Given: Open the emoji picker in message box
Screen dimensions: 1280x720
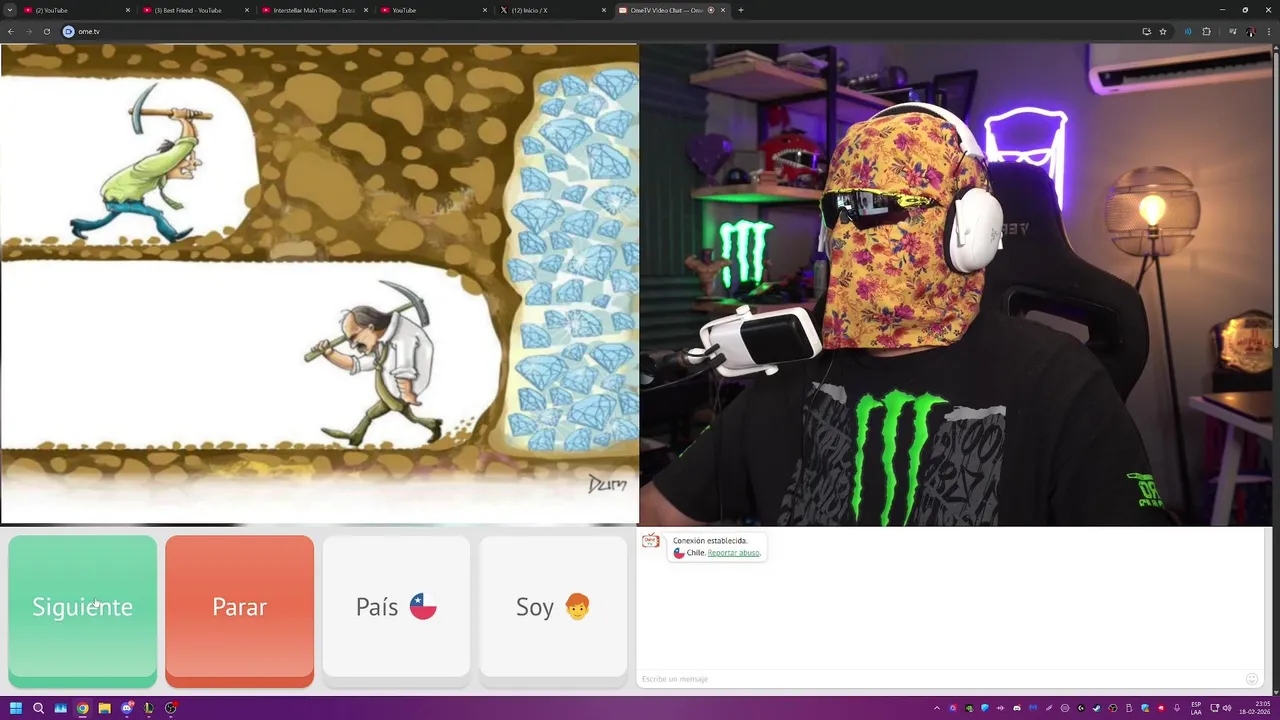Looking at the screenshot, I should tap(1251, 679).
